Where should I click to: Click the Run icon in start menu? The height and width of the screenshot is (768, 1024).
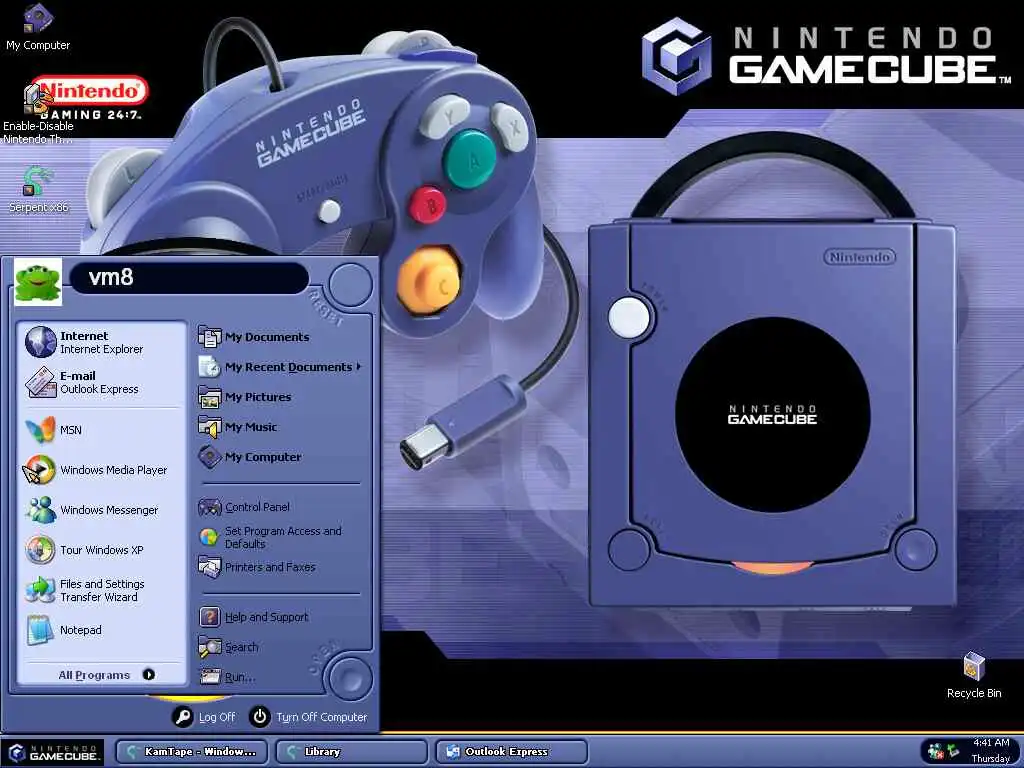point(211,677)
